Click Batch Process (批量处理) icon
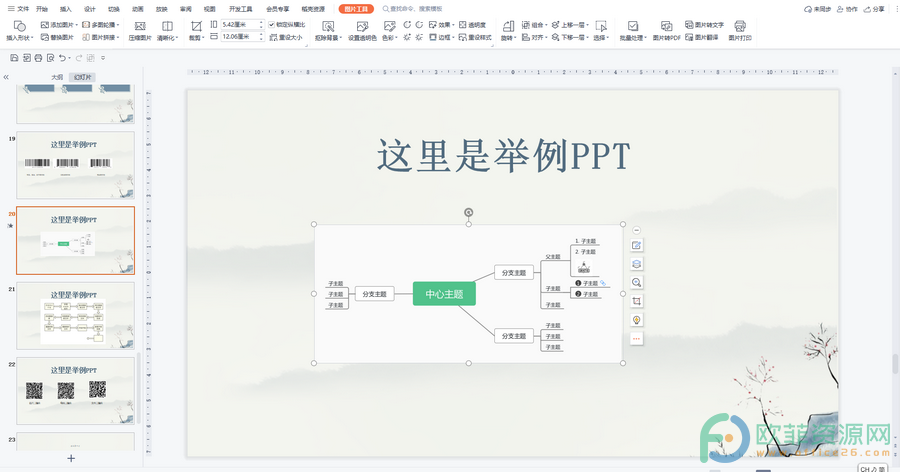This screenshot has width=900, height=472. pyautogui.click(x=633, y=26)
